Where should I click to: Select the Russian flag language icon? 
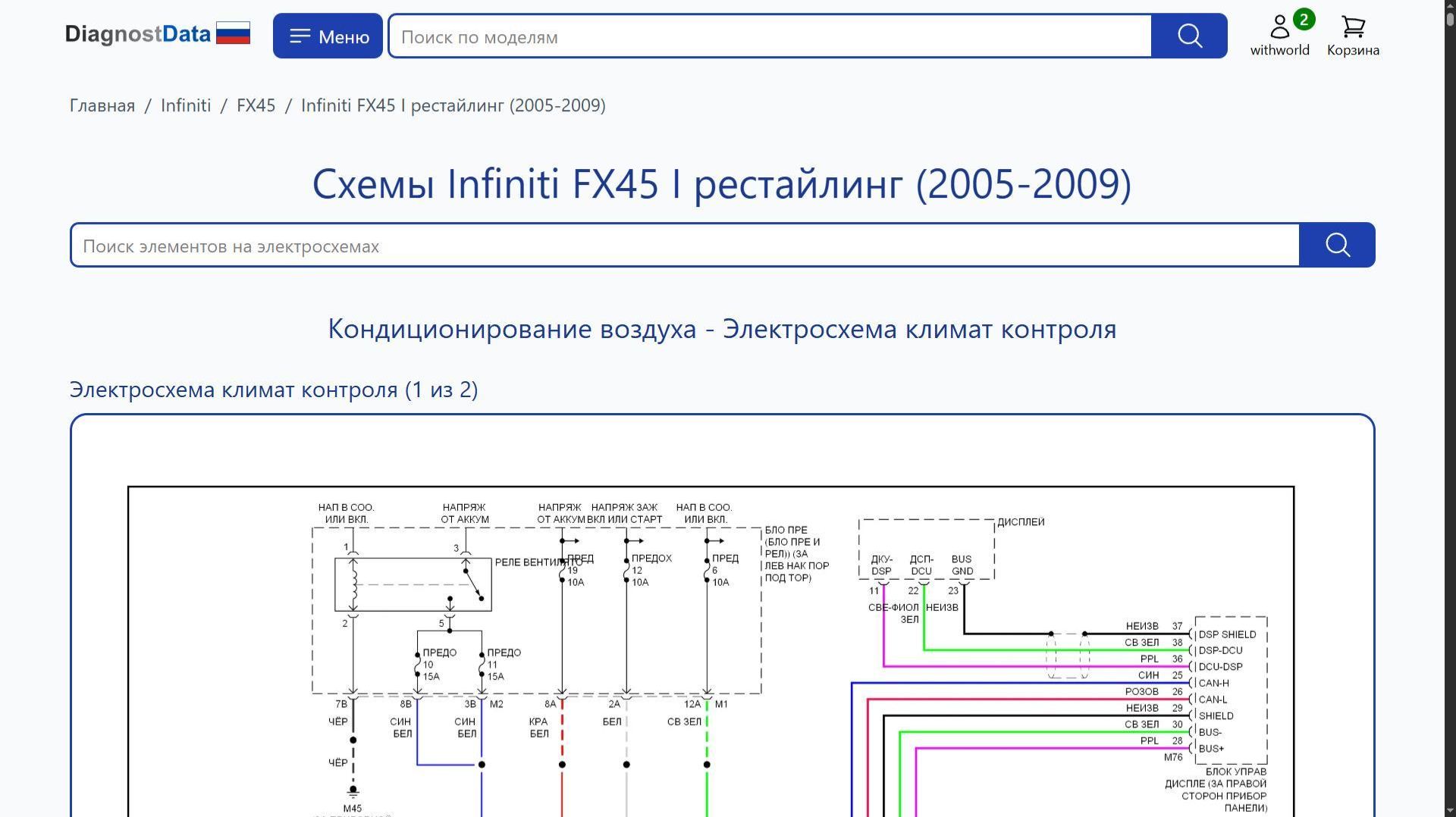pyautogui.click(x=233, y=33)
